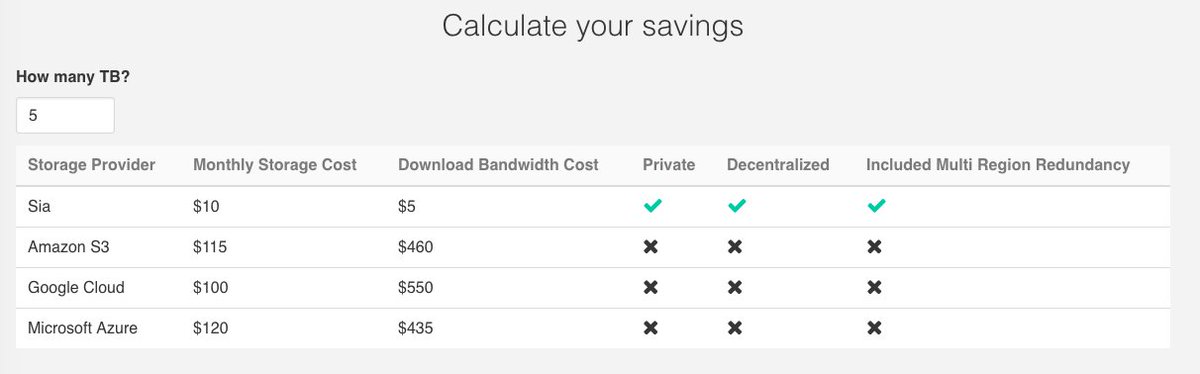Click Microsoft Azure's Private cross icon
The height and width of the screenshot is (374, 1200).
[651, 327]
